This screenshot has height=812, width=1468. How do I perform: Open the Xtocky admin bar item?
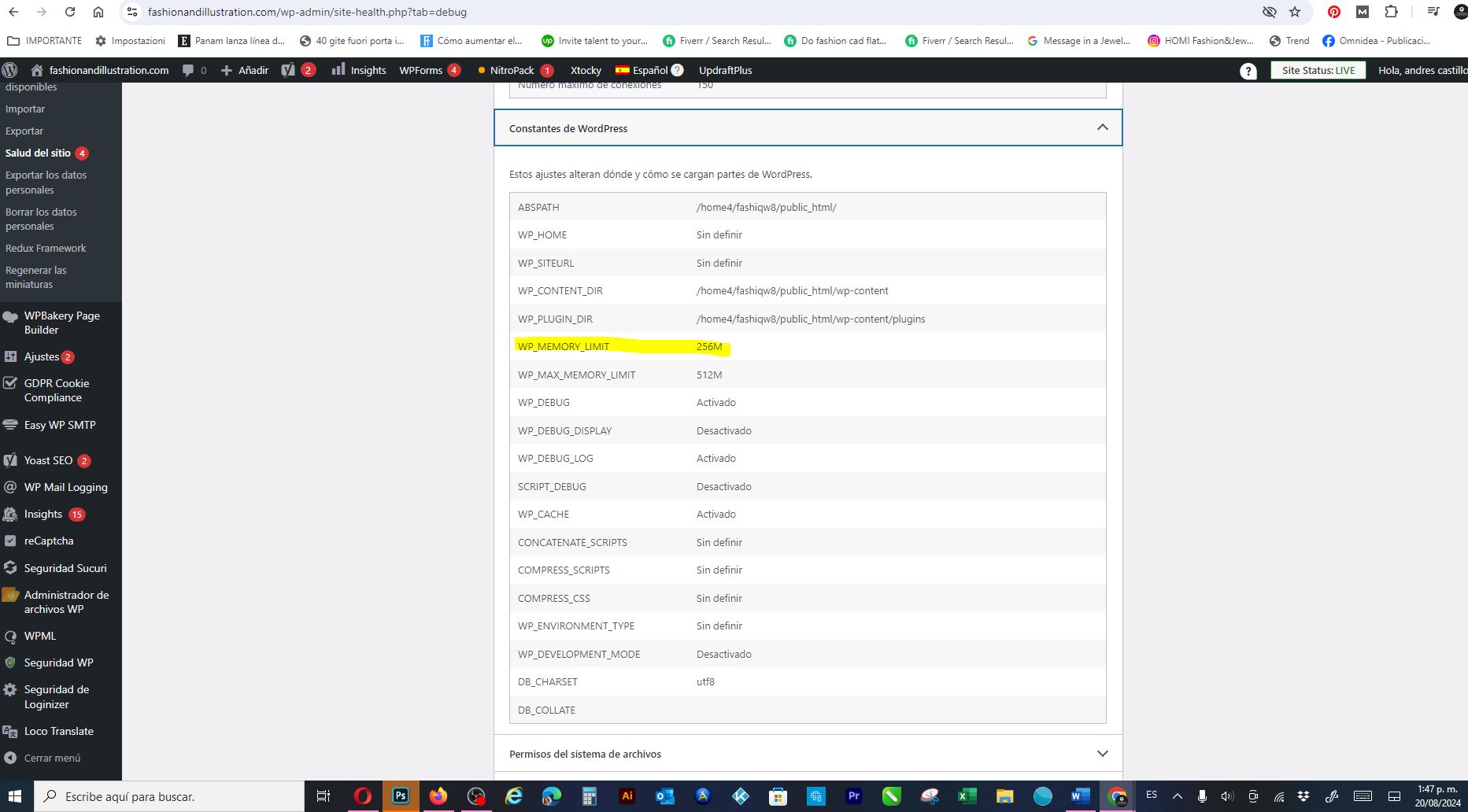pos(586,70)
